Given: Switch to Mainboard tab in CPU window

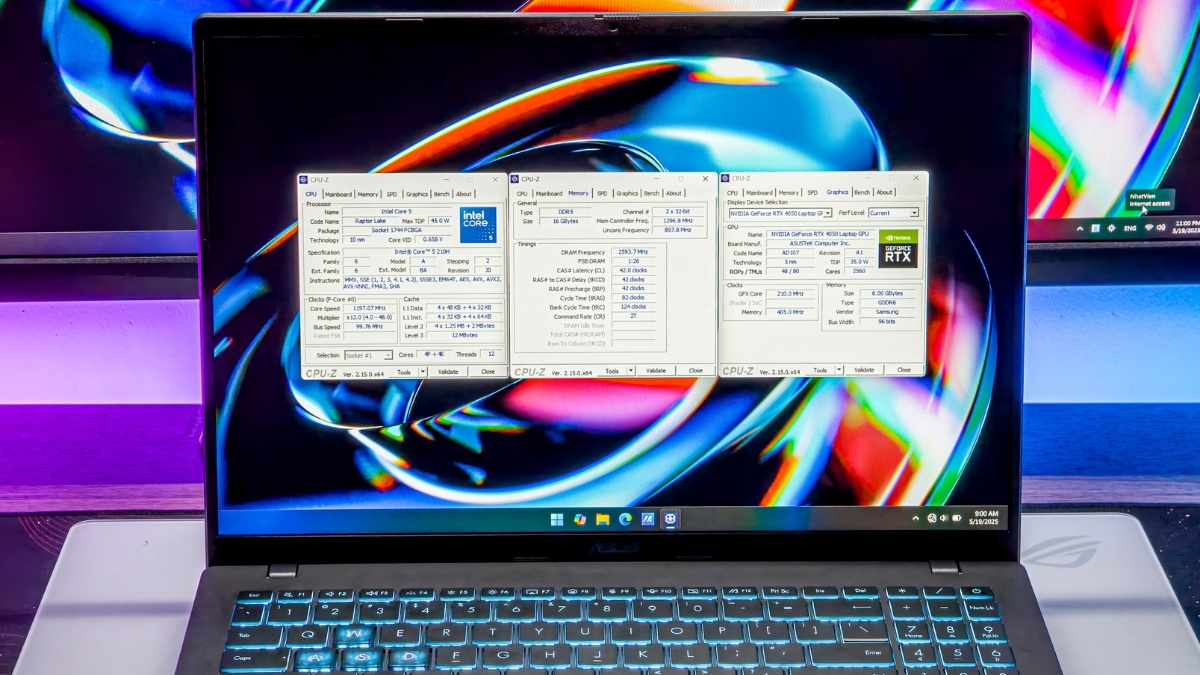Looking at the screenshot, I should tap(338, 194).
